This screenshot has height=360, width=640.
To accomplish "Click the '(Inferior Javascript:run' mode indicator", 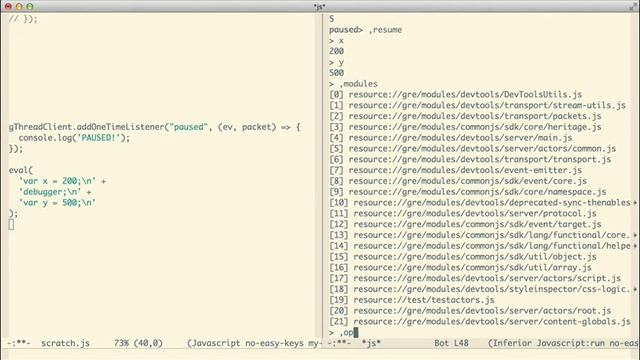I will 546,343.
